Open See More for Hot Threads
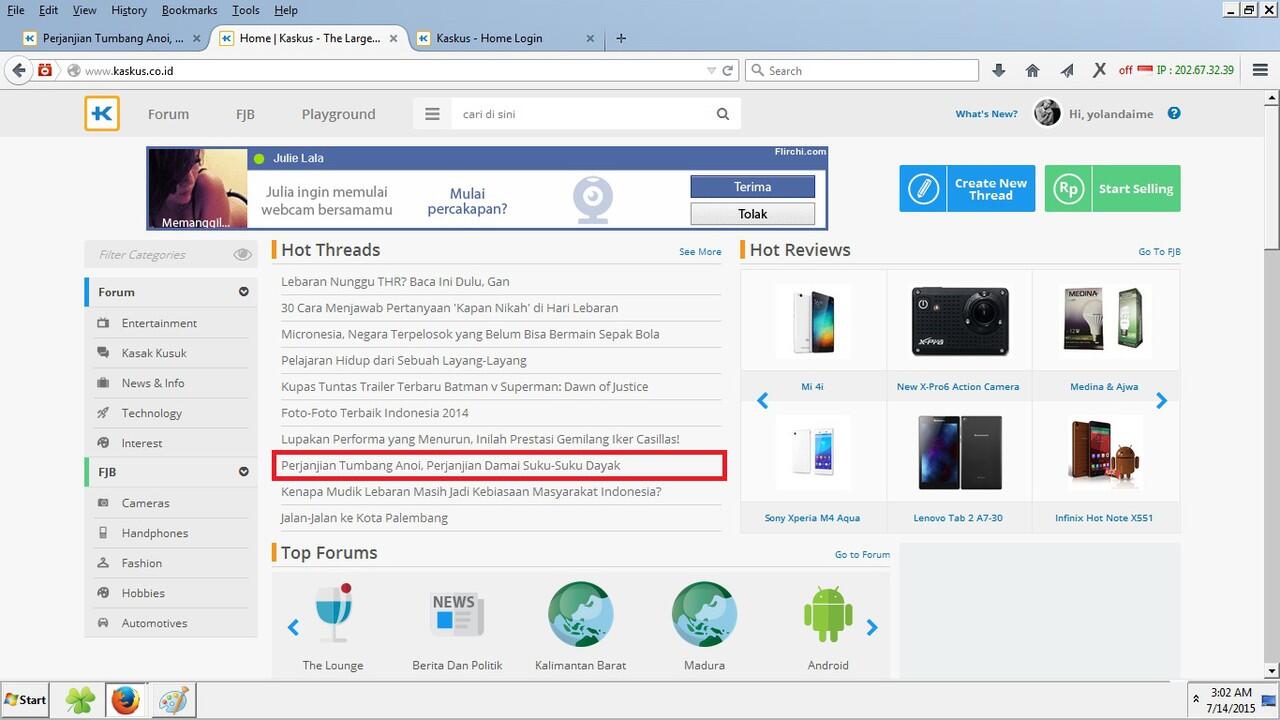Viewport: 1280px width, 720px height. pos(700,252)
